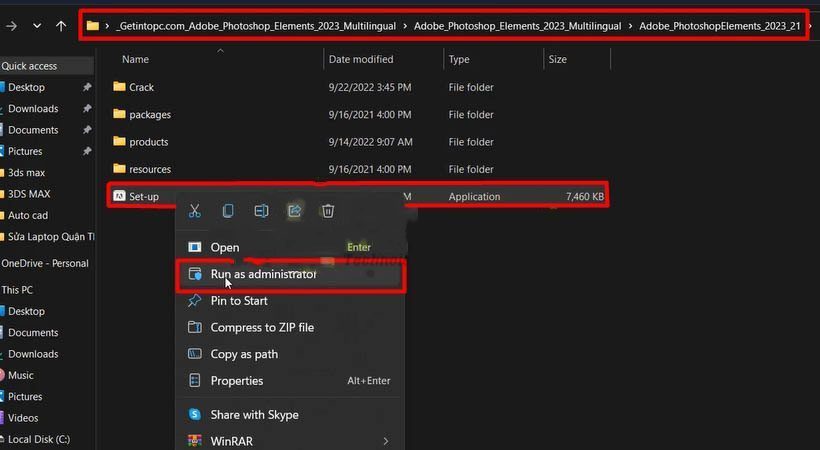Click the Set-up Adobe application icon

pos(119,196)
